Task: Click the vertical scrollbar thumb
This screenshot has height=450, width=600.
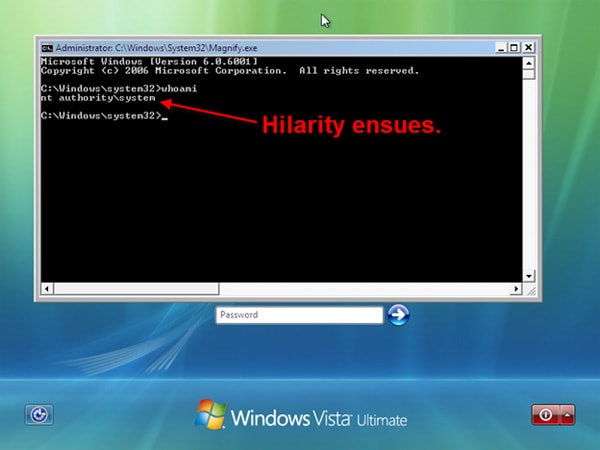Action: [x=528, y=74]
